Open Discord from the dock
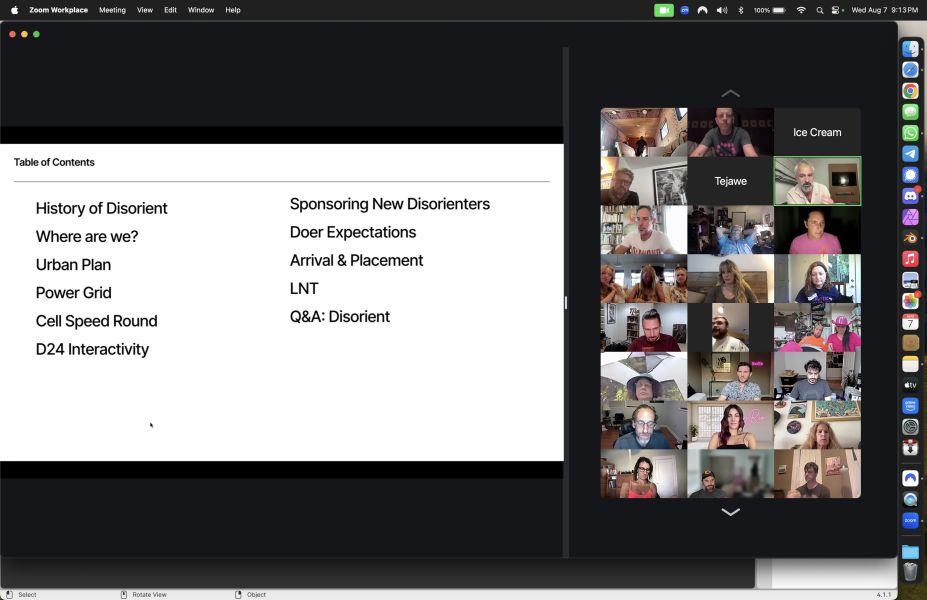Screen dimensions: 927x600 (x=910, y=196)
